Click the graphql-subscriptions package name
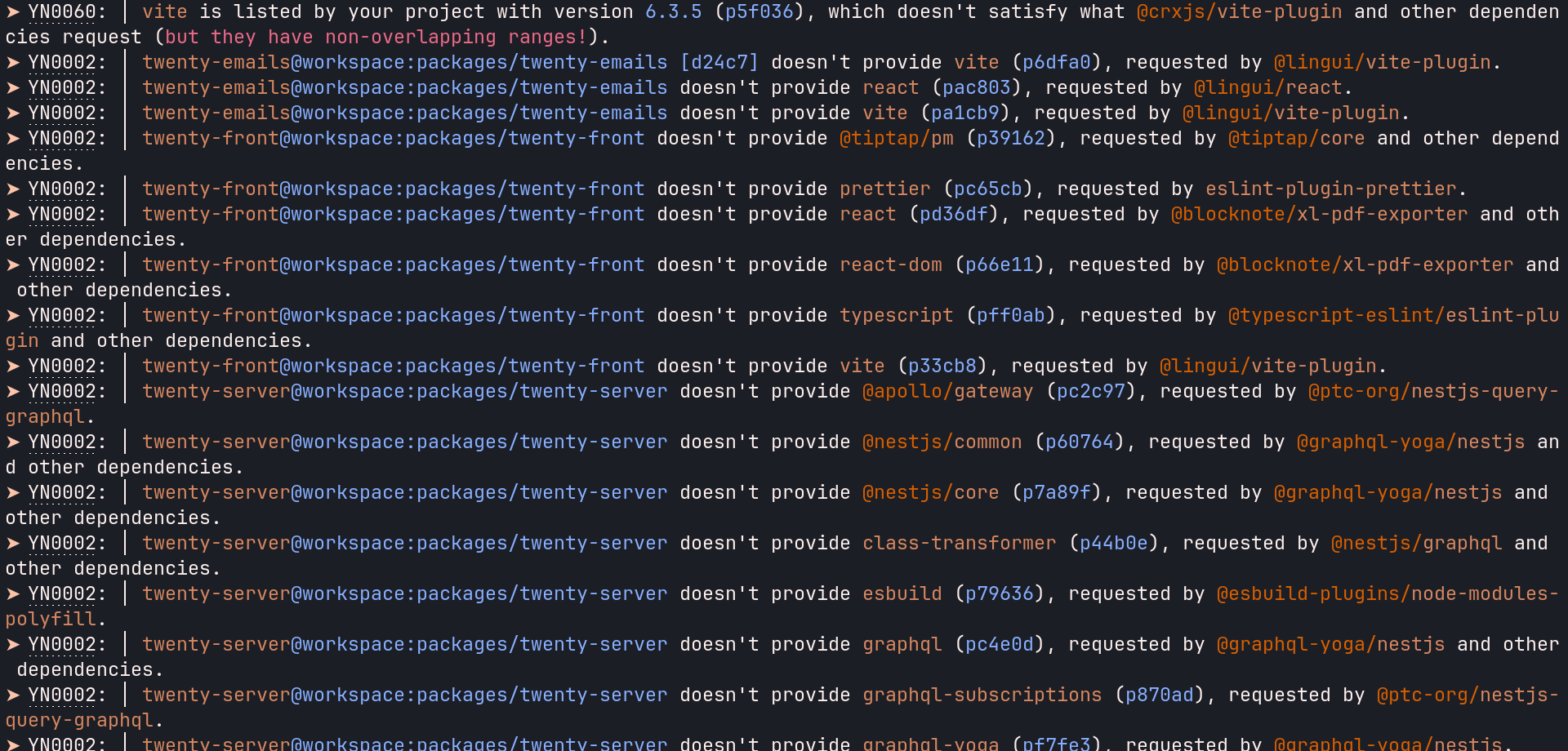 tap(982, 695)
